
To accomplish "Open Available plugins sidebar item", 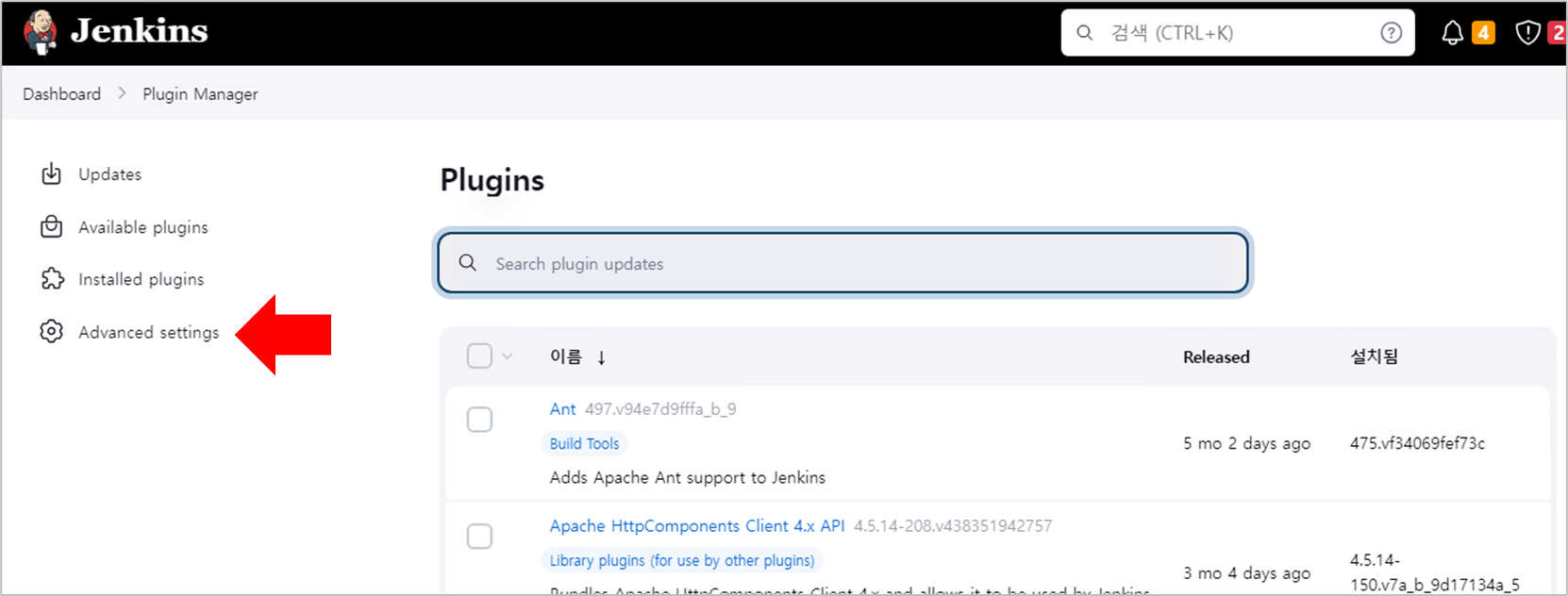I will pyautogui.click(x=143, y=227).
